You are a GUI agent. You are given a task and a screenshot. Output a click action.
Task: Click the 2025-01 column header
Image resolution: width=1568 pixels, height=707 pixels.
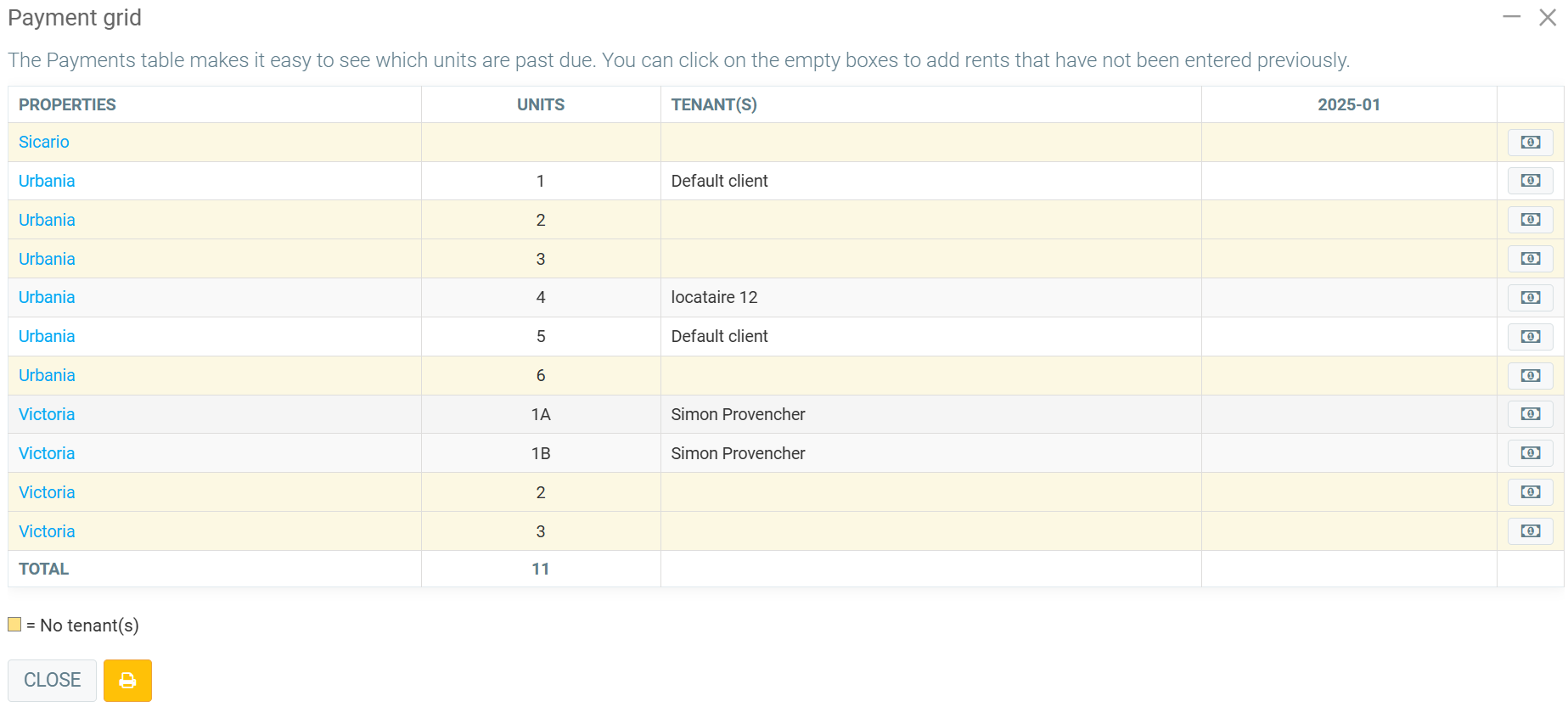[x=1348, y=104]
